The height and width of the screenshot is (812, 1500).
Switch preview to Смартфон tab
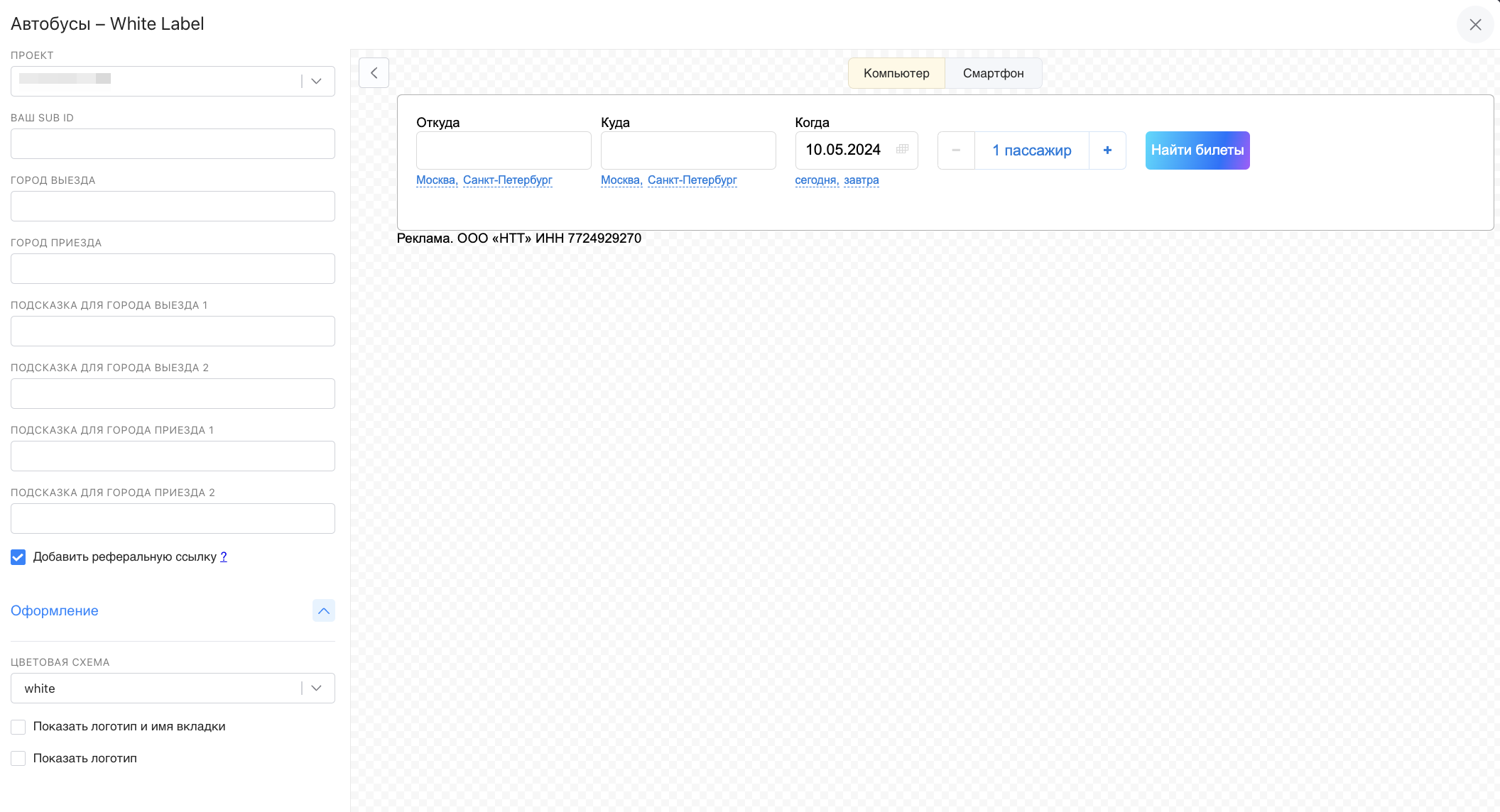click(x=993, y=73)
